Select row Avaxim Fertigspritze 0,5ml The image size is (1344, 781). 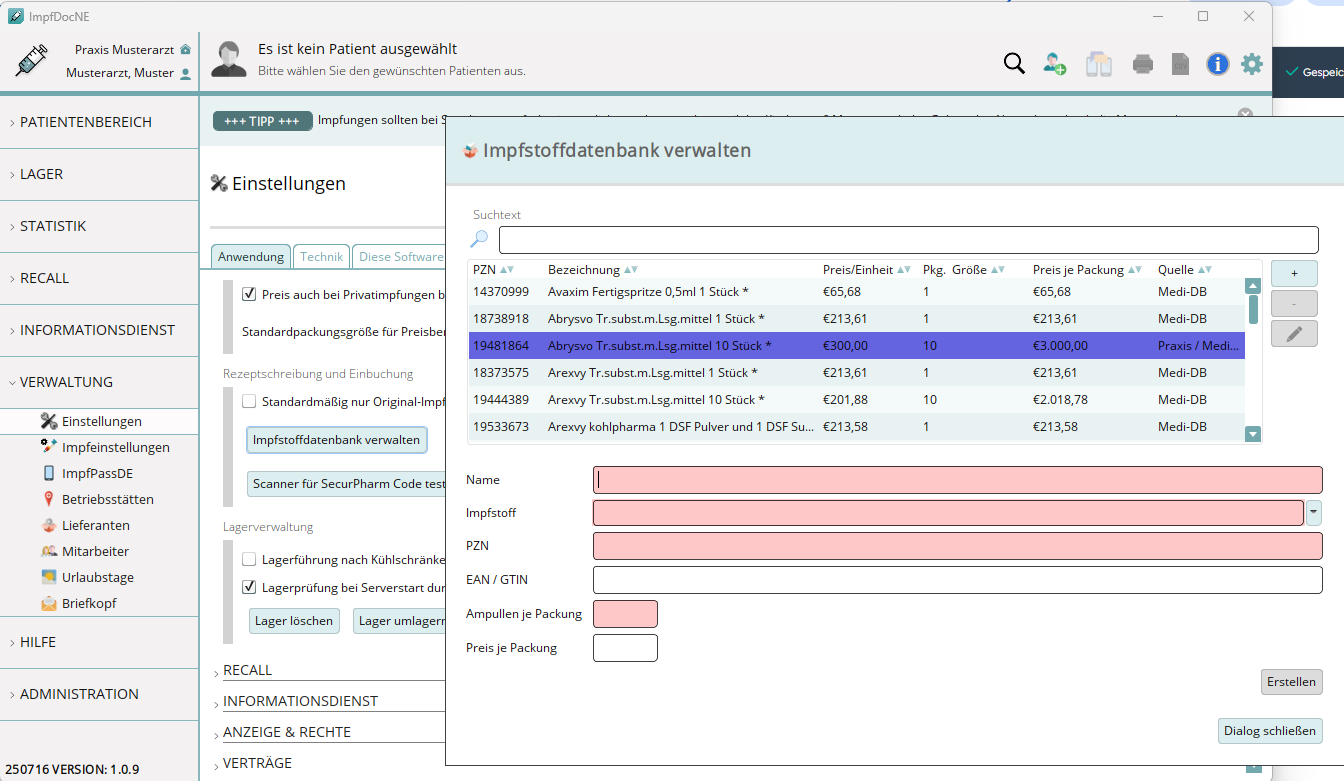click(857, 292)
